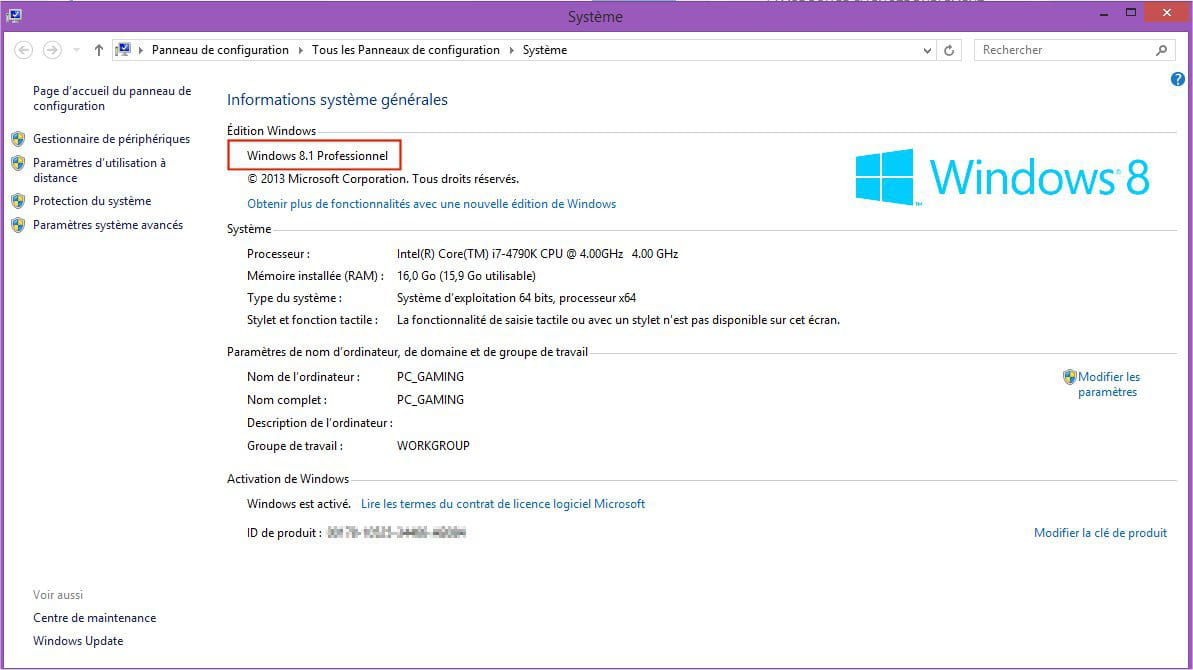Click the computer icon in the address bar
The height and width of the screenshot is (670, 1193).
[x=122, y=50]
